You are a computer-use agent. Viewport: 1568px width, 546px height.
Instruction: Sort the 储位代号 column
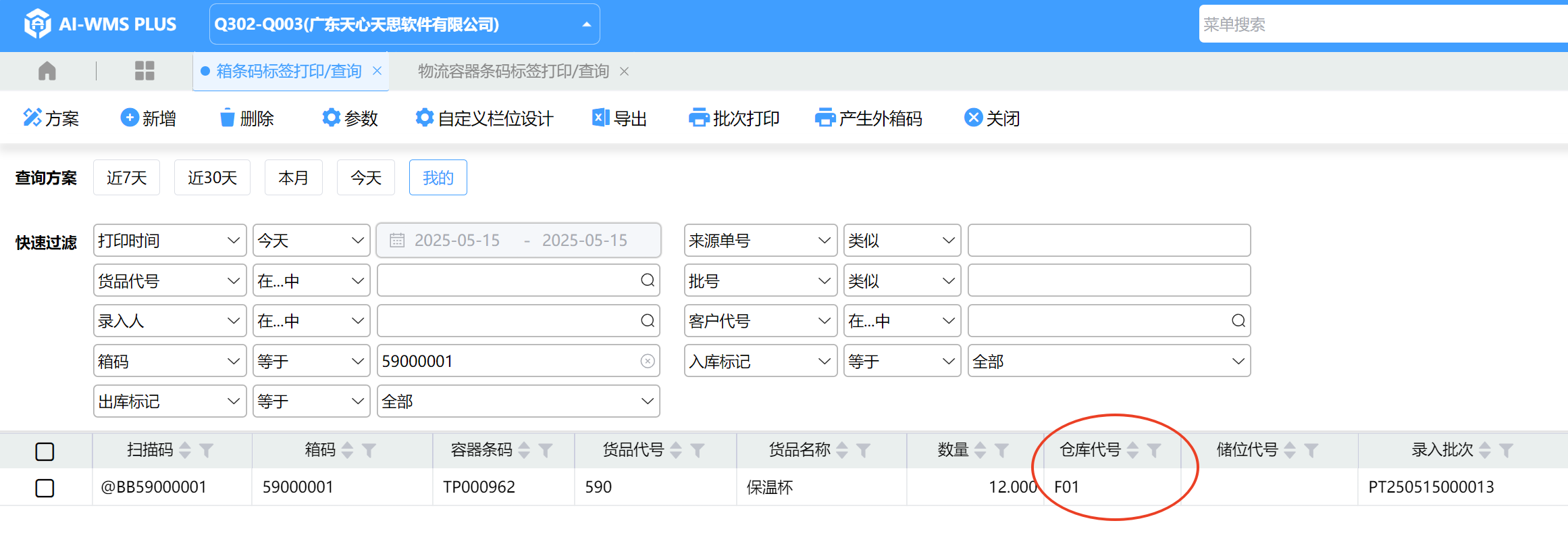click(1290, 450)
